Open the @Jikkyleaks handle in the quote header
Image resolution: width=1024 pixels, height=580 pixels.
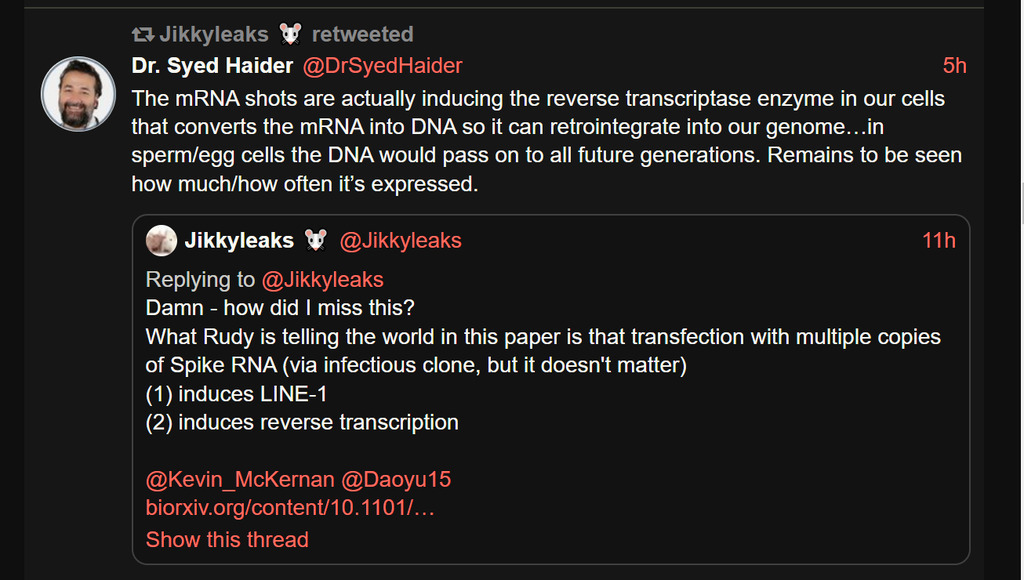coord(400,241)
